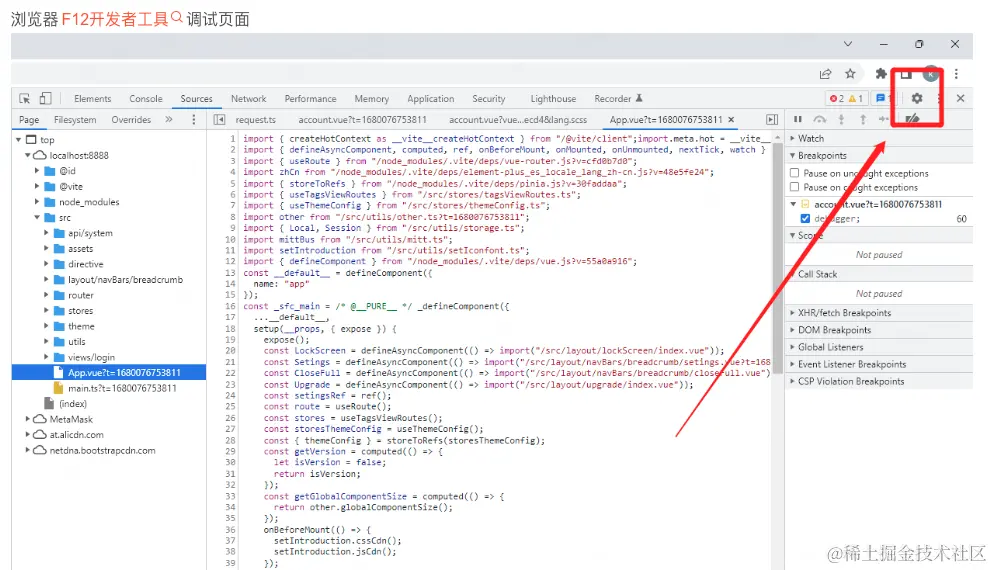Click the Step debugger arrow icon
Screen dimensions: 993x570
coord(883,119)
